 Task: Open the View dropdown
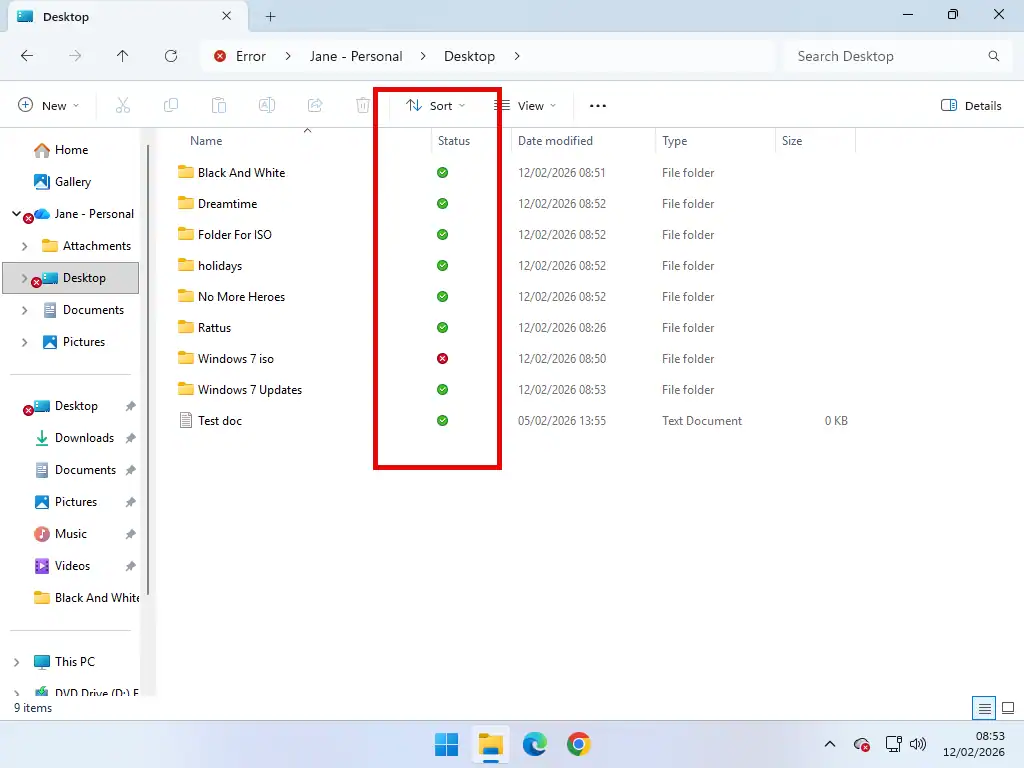pos(527,105)
